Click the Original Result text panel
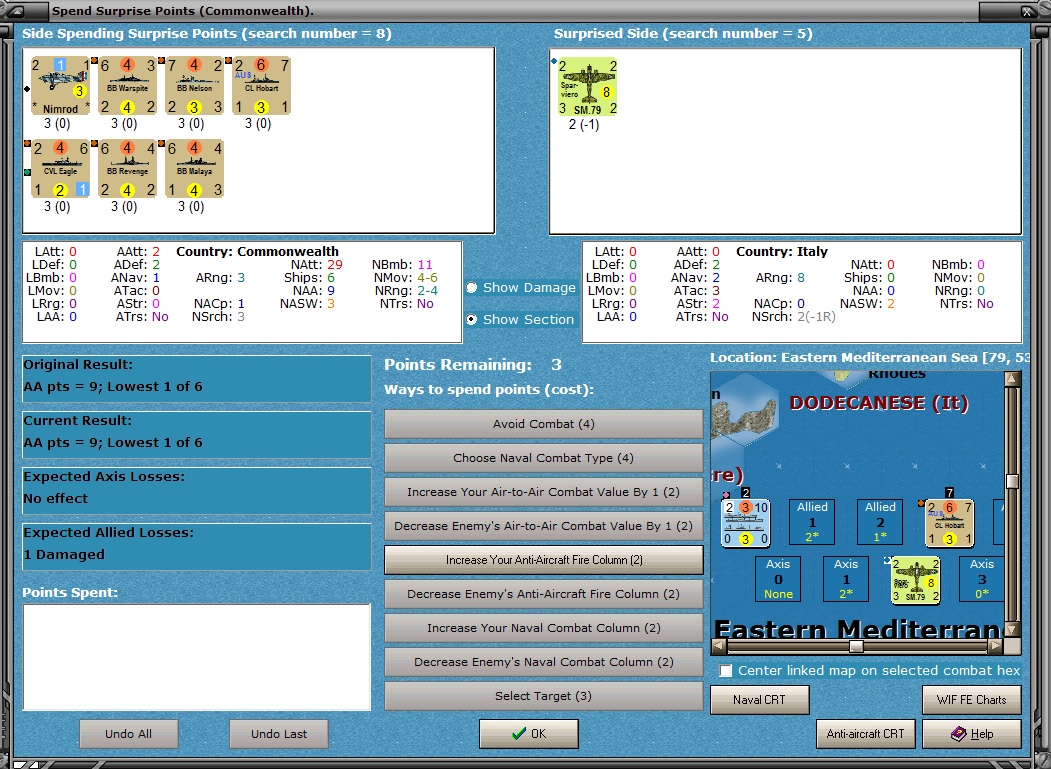 197,379
